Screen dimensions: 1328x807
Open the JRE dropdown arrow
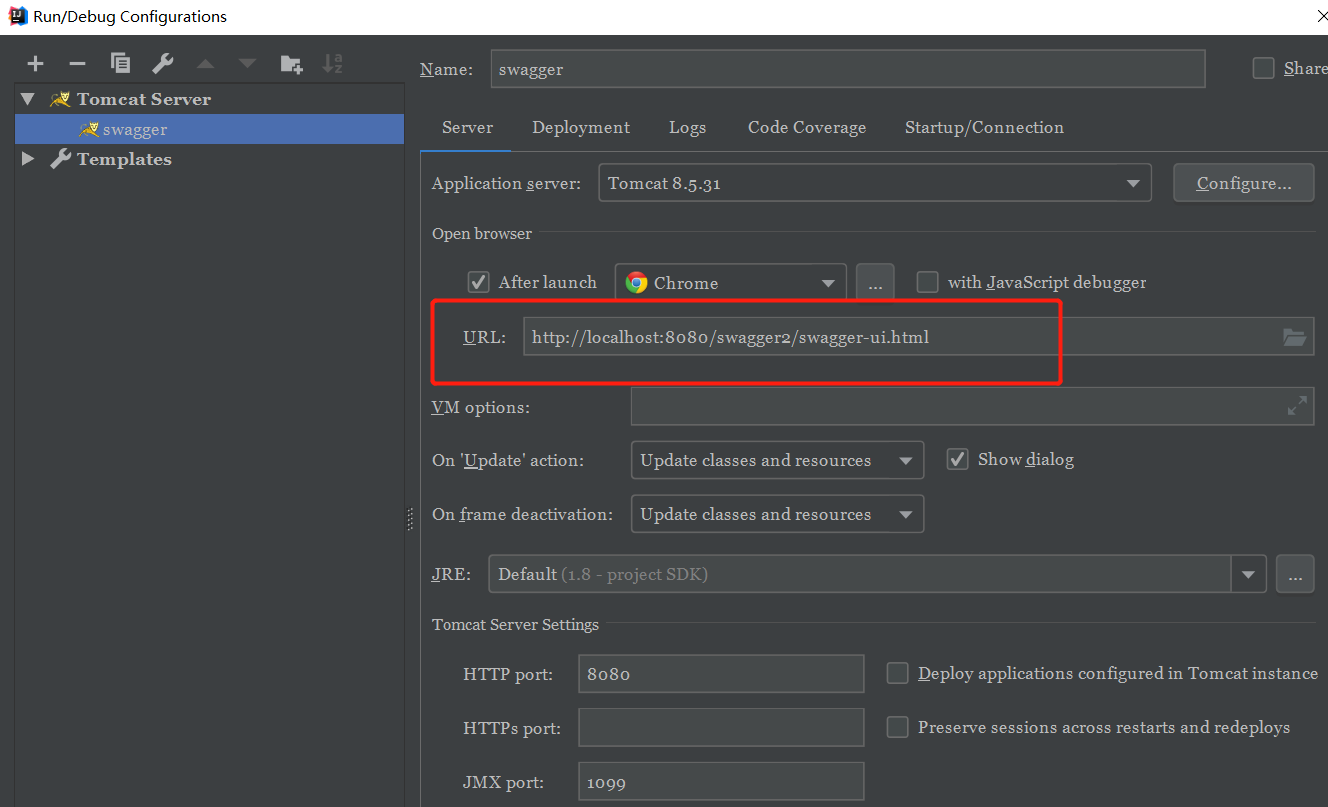pos(1248,574)
